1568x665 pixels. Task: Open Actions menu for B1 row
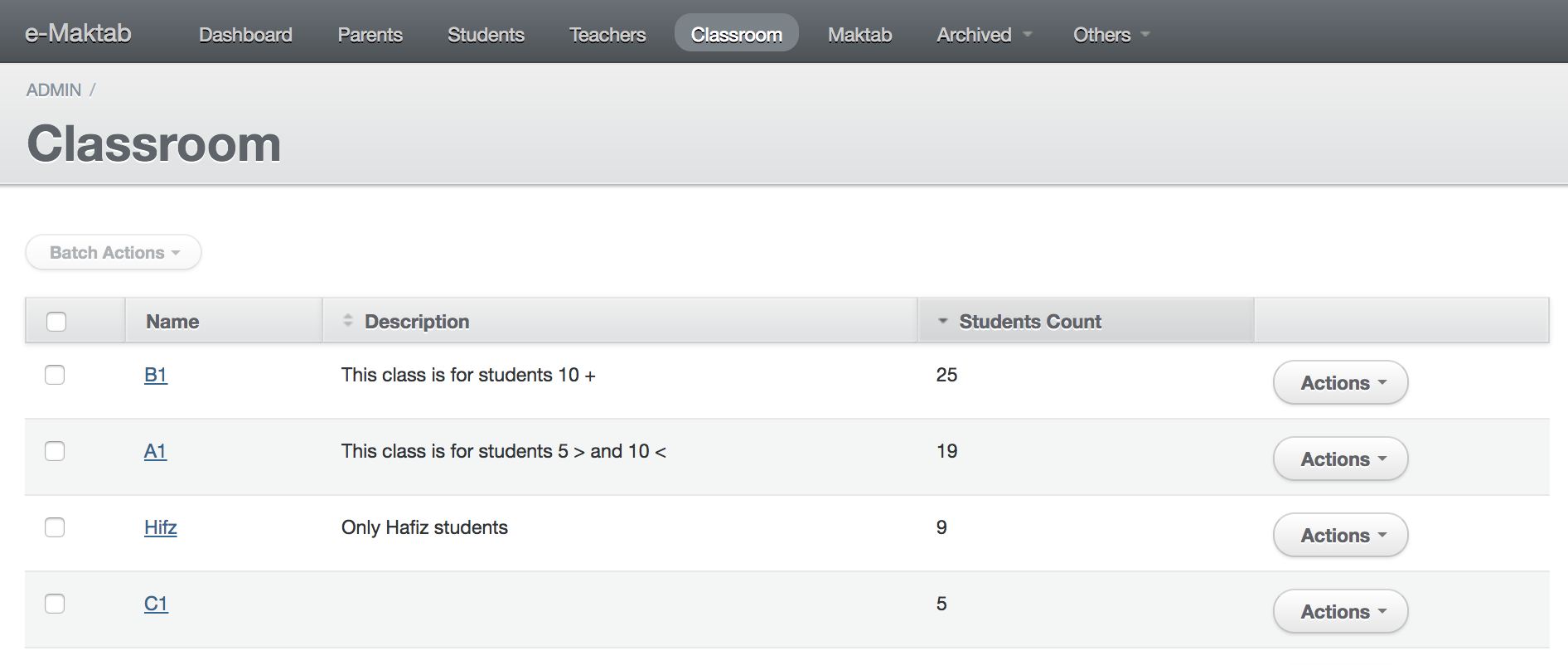(x=1340, y=383)
